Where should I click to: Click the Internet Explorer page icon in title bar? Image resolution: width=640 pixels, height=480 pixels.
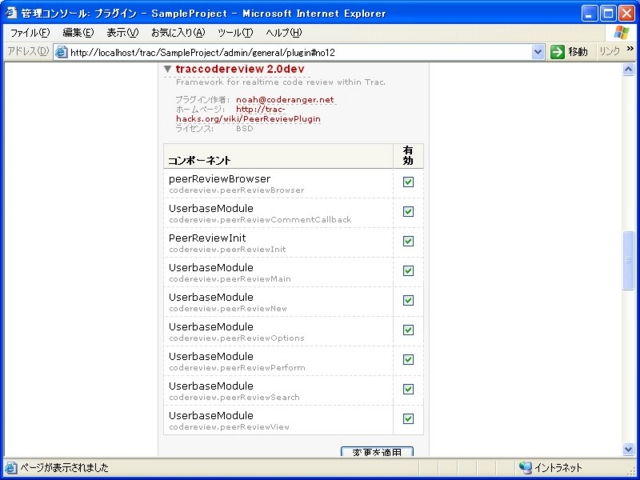(11, 13)
